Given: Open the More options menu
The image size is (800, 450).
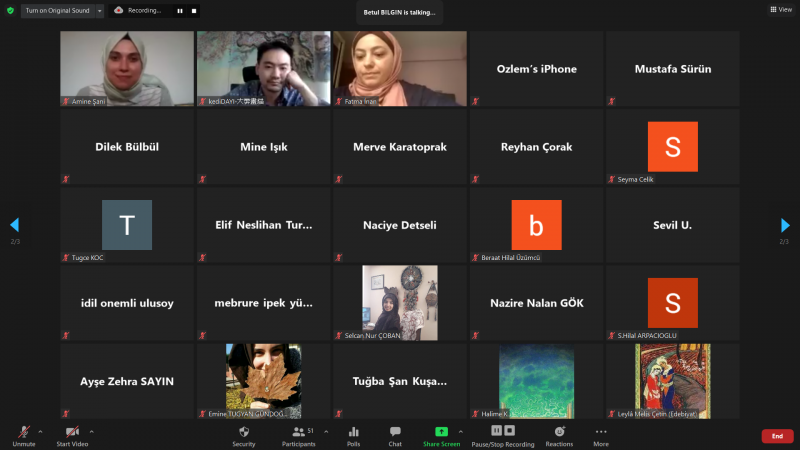Looking at the screenshot, I should [x=601, y=436].
